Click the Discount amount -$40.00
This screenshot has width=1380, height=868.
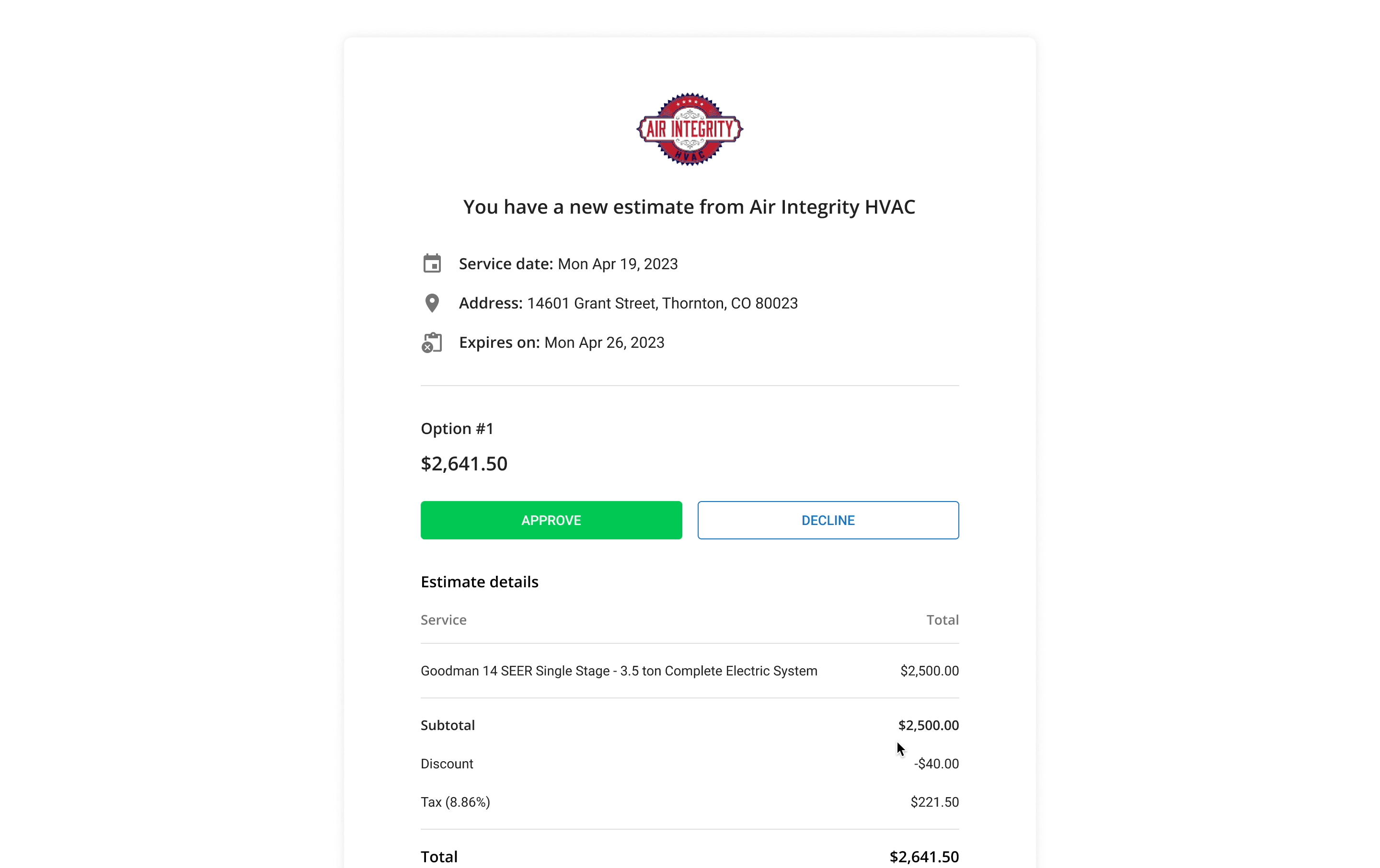pos(936,764)
